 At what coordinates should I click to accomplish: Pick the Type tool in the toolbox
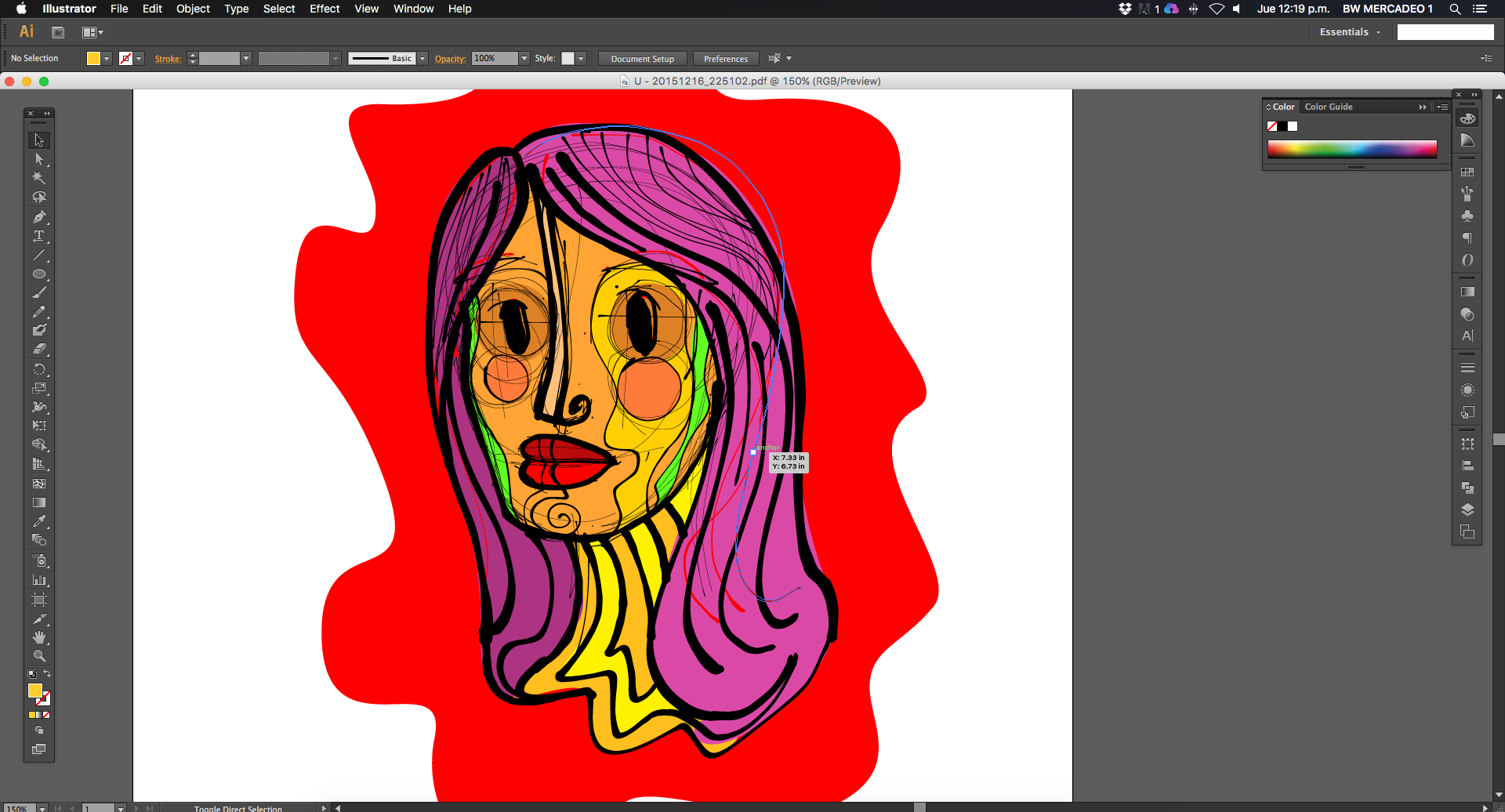click(x=38, y=236)
